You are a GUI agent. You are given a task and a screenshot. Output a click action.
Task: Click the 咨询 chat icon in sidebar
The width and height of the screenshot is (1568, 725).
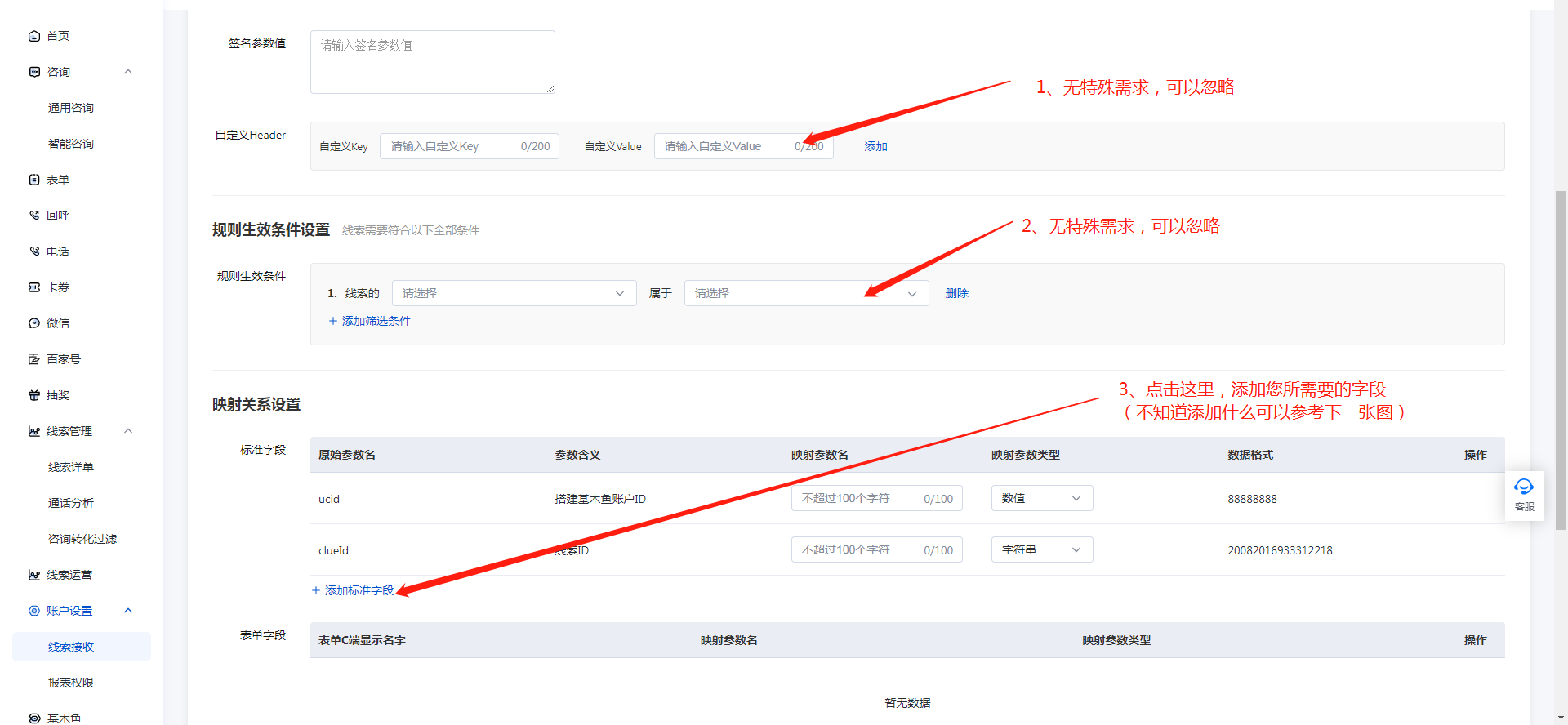[x=34, y=72]
